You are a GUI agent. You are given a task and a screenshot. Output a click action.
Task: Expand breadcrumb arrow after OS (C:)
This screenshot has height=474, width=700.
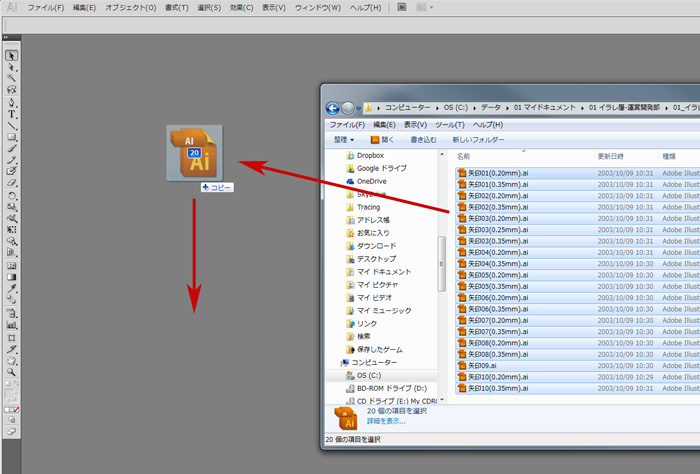[x=473, y=108]
